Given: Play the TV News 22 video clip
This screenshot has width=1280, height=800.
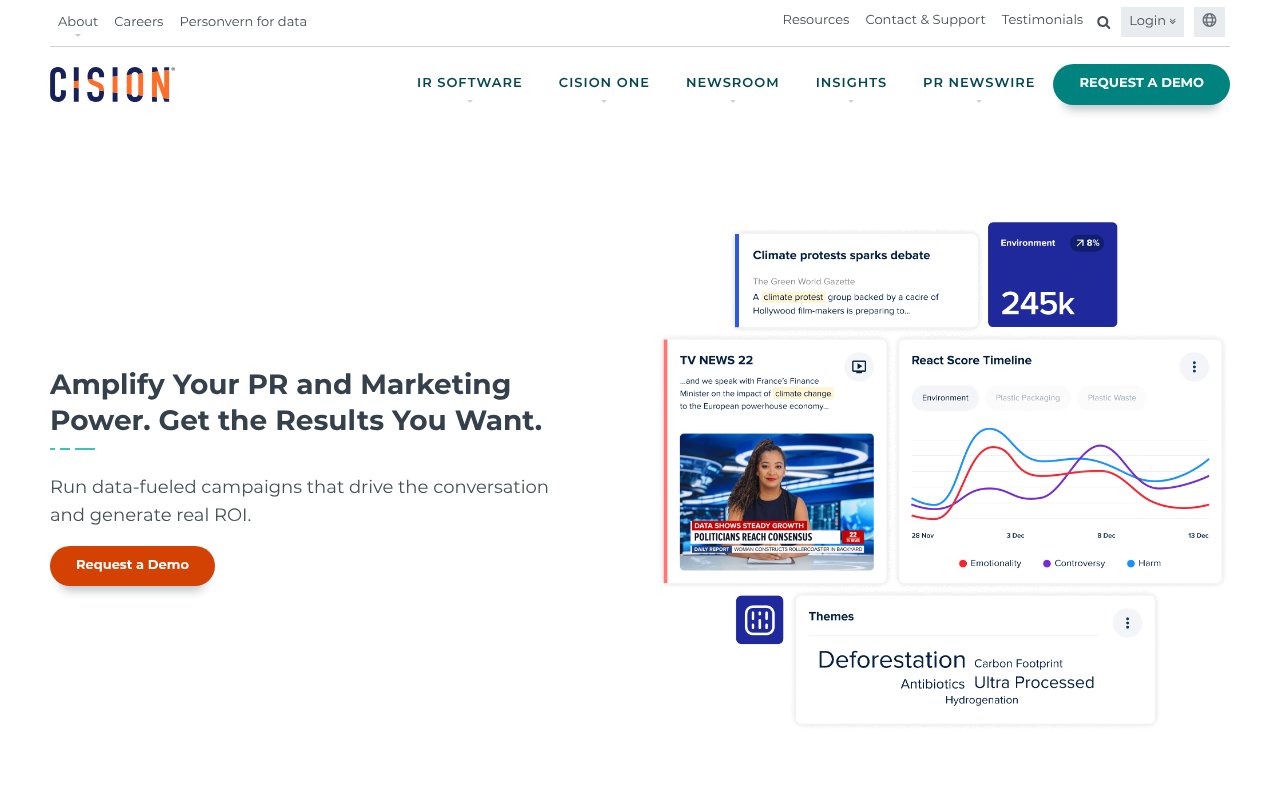Looking at the screenshot, I should (858, 367).
